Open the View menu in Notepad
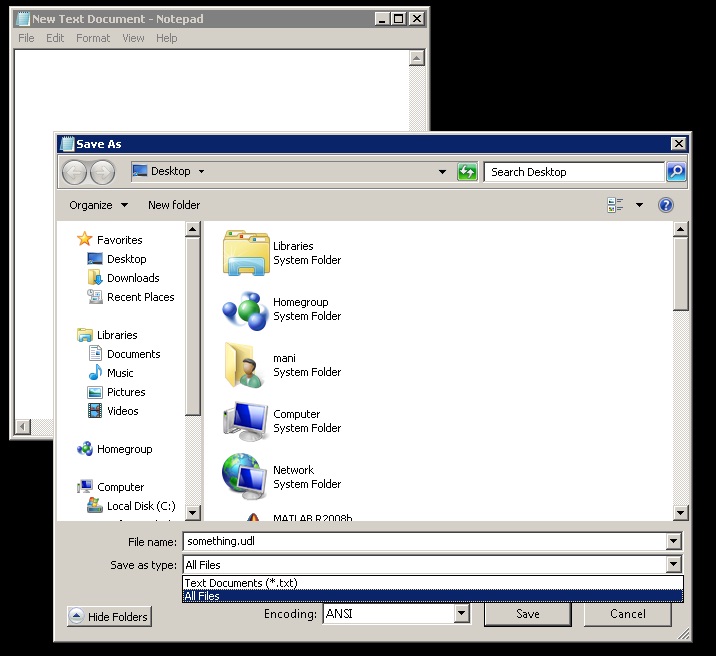Viewport: 716px width, 656px height. 133,38
